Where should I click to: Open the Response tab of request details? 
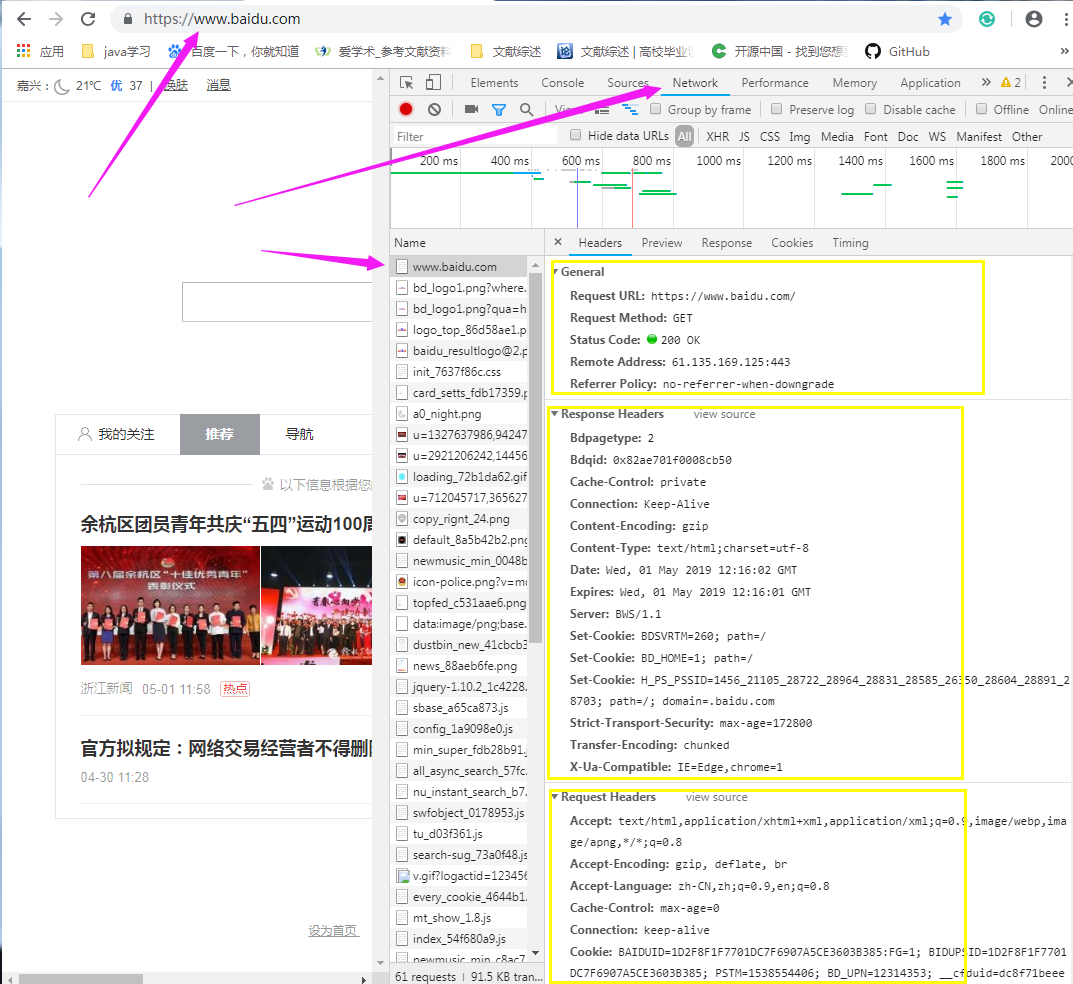[726, 243]
